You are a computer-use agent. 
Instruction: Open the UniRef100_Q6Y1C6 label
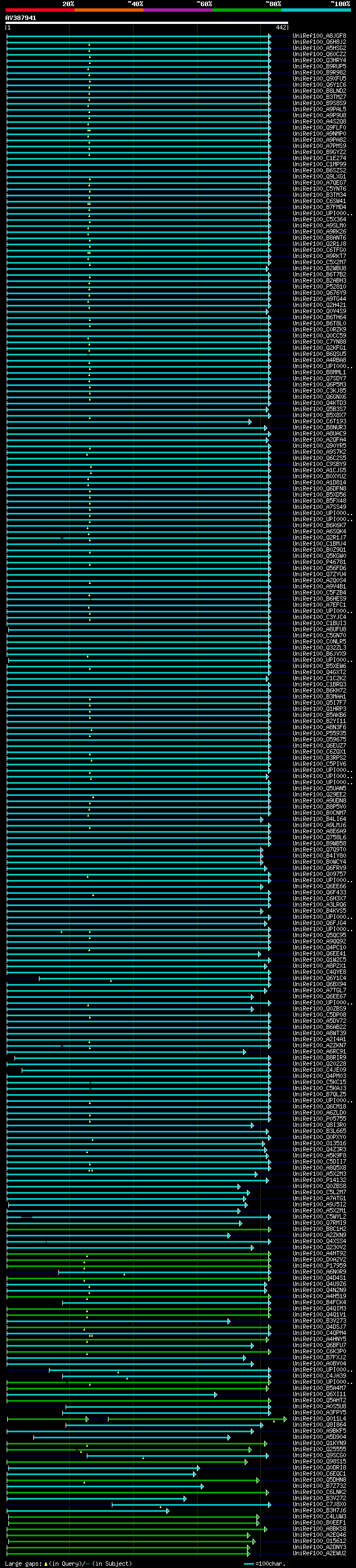tap(319, 85)
